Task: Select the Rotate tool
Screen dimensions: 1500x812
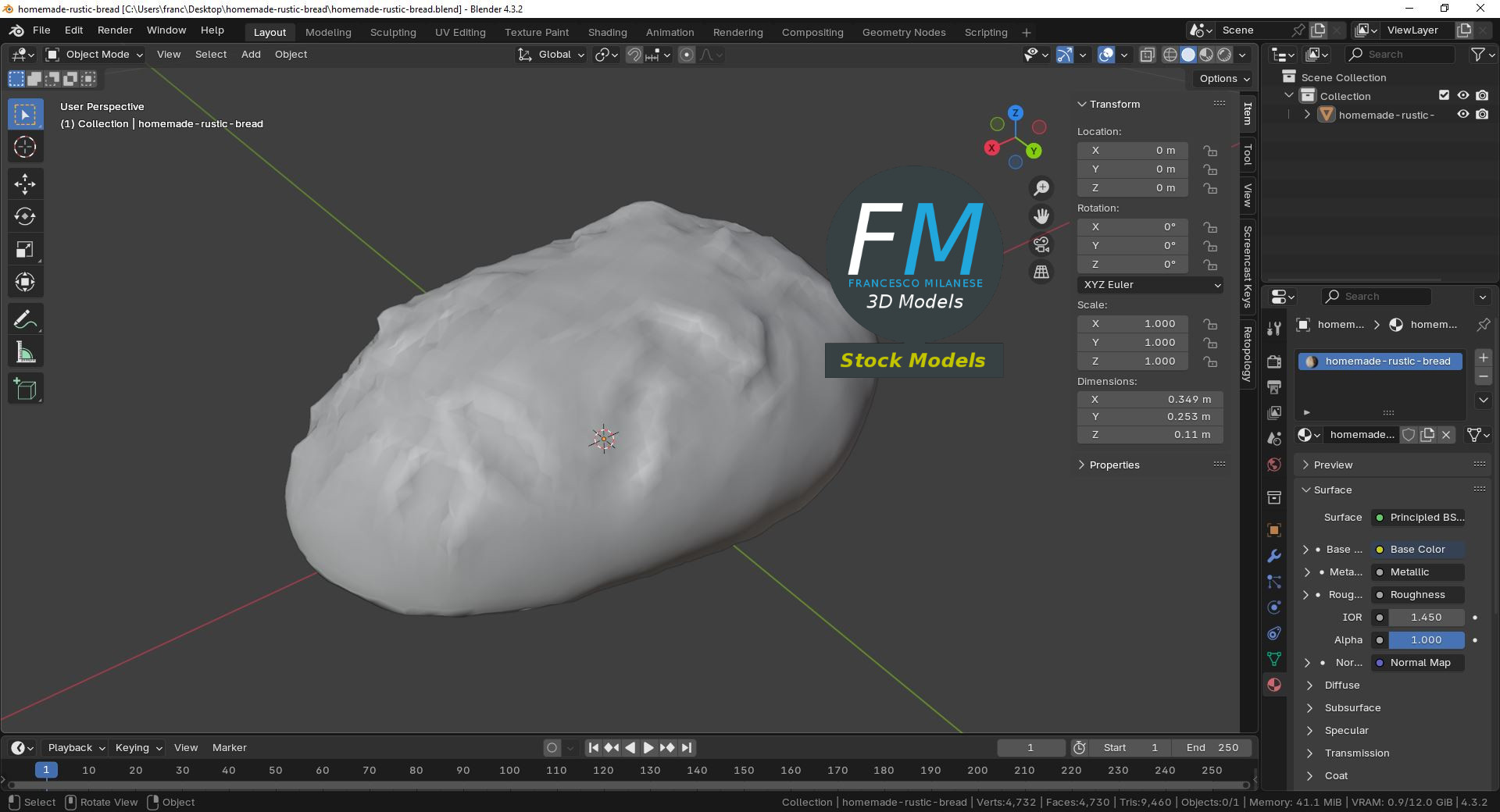Action: click(25, 217)
